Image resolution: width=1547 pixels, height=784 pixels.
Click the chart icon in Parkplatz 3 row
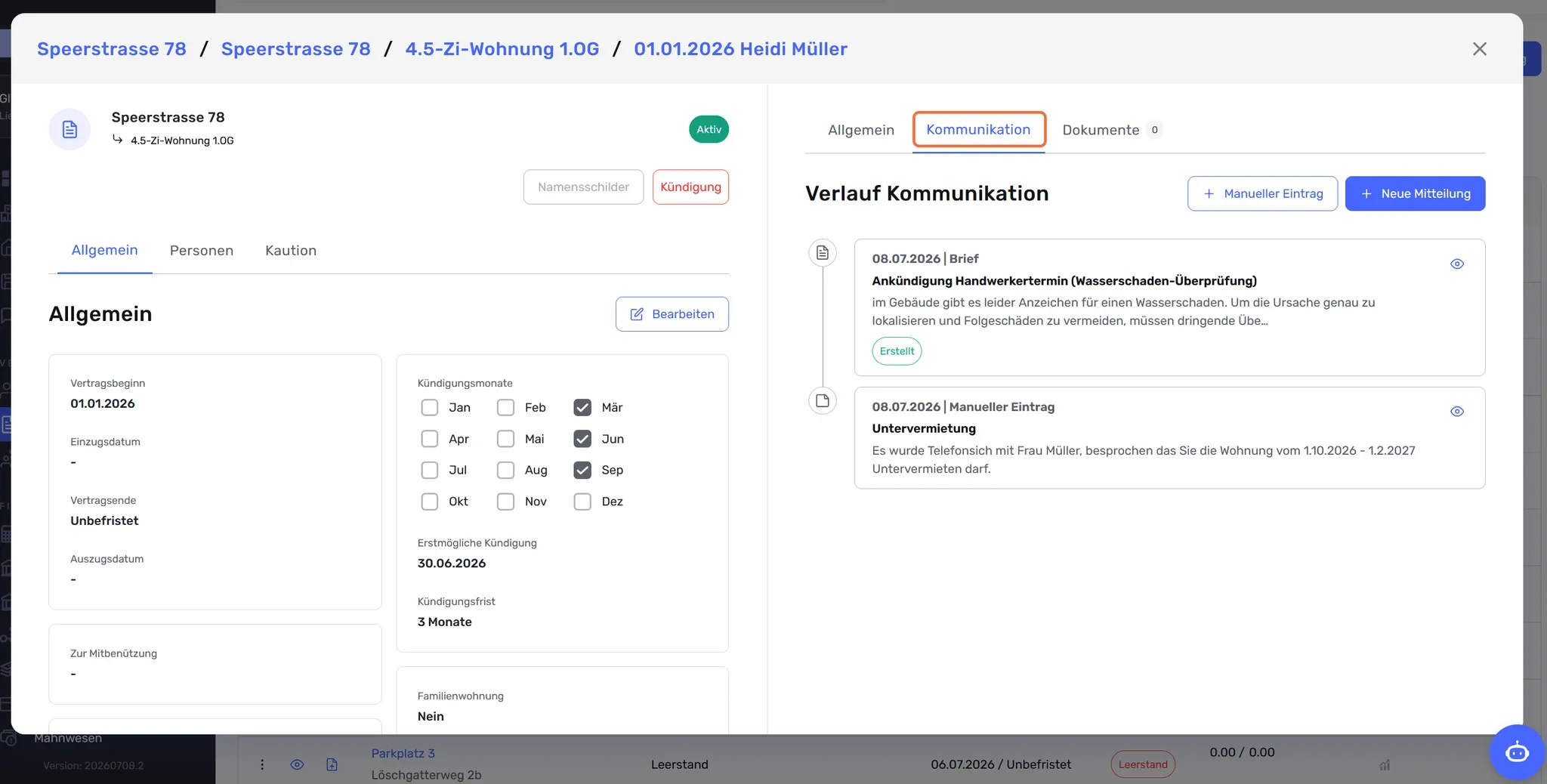1385,765
